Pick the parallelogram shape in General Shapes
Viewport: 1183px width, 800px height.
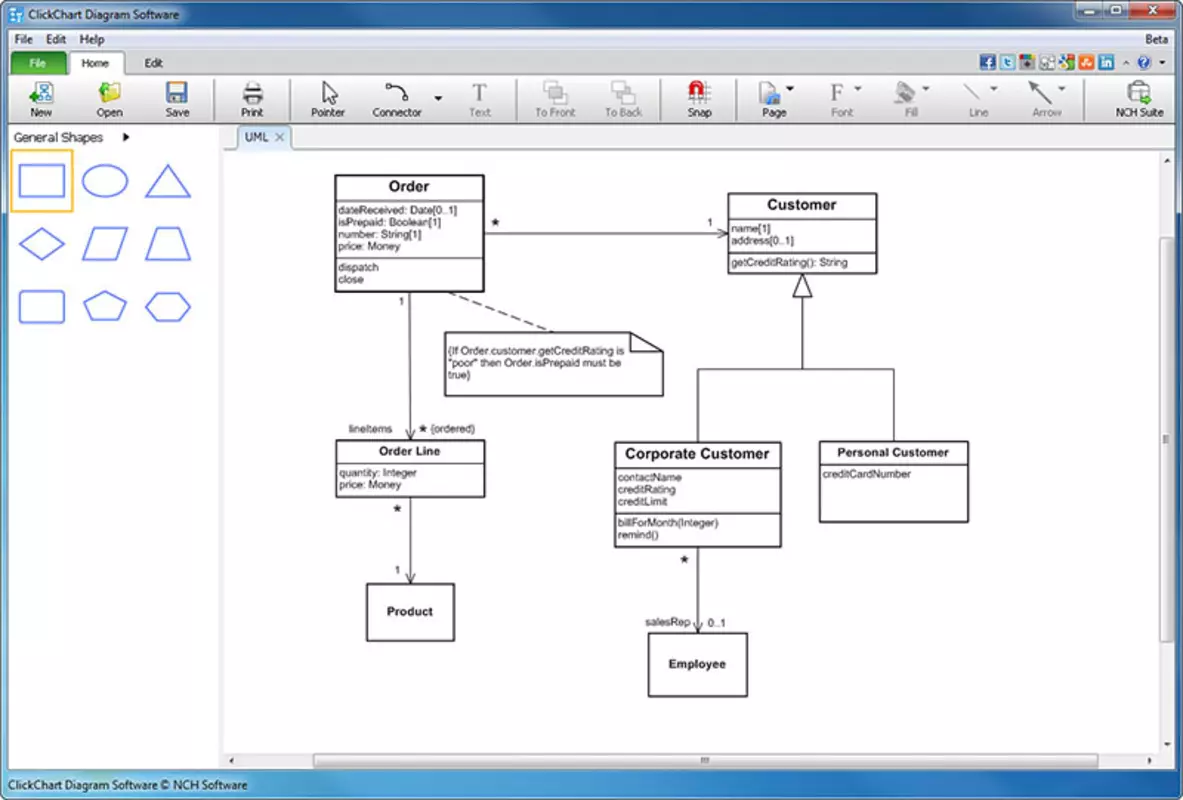(x=105, y=244)
